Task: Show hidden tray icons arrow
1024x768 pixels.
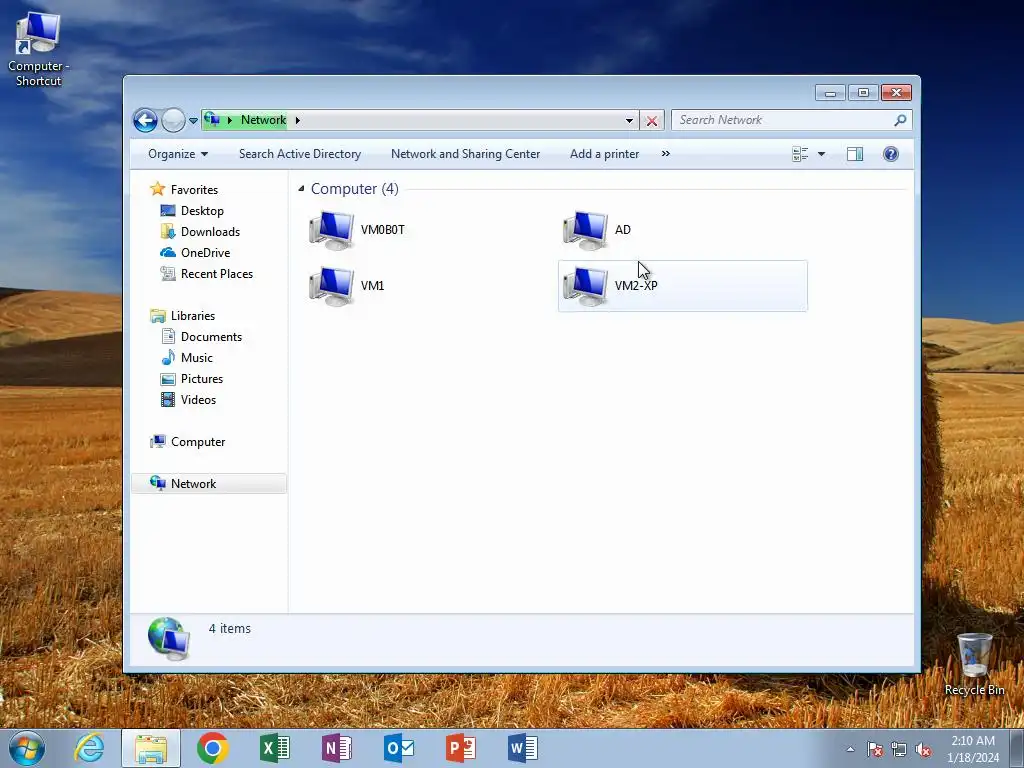Action: pyautogui.click(x=850, y=749)
